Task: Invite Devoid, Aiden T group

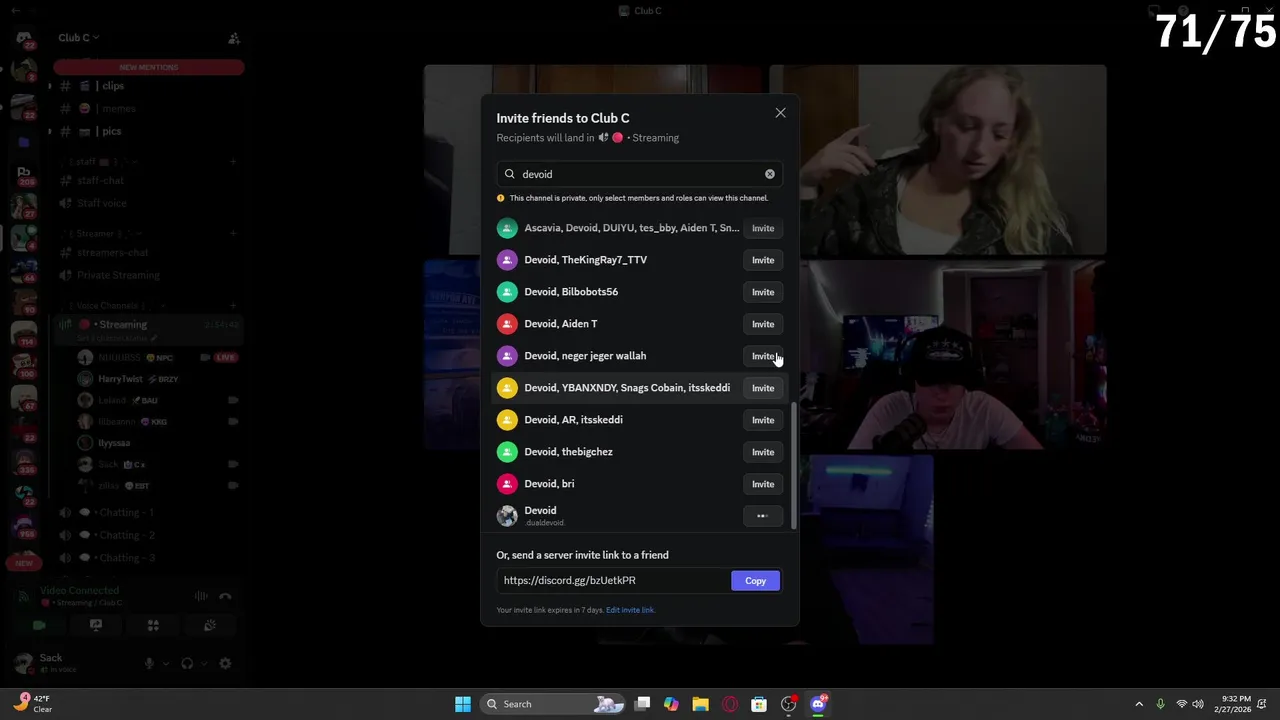Action: pos(763,324)
